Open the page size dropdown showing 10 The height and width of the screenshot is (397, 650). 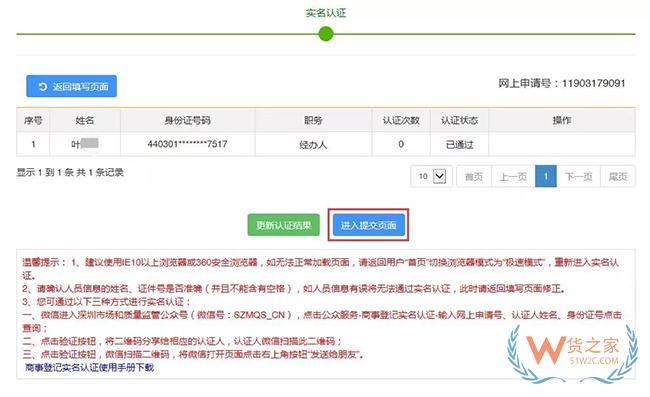point(431,176)
